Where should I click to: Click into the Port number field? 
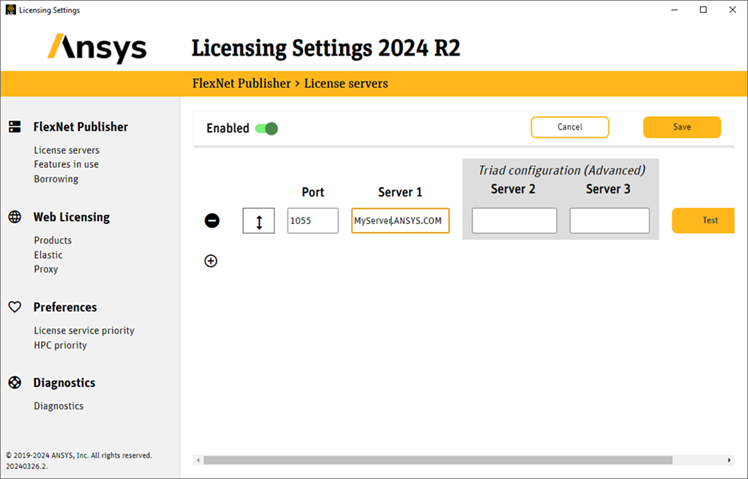click(x=312, y=221)
